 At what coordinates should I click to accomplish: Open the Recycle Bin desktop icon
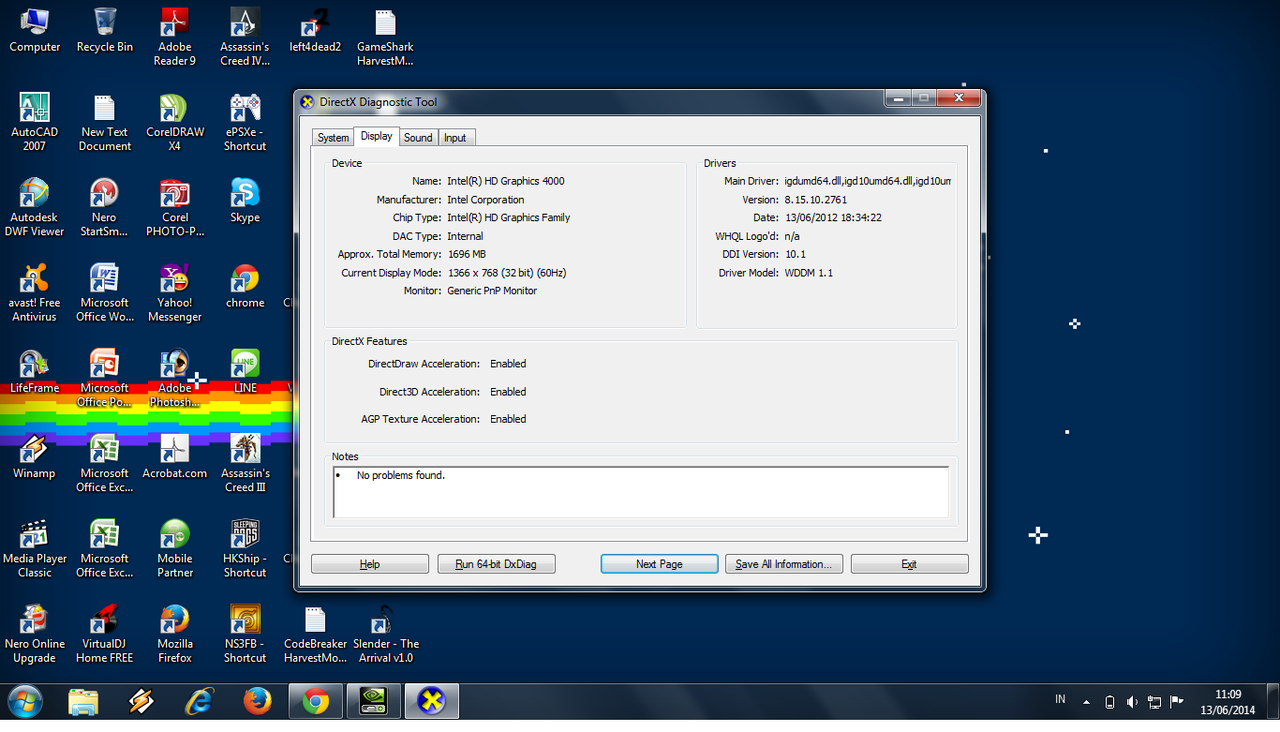[x=104, y=30]
